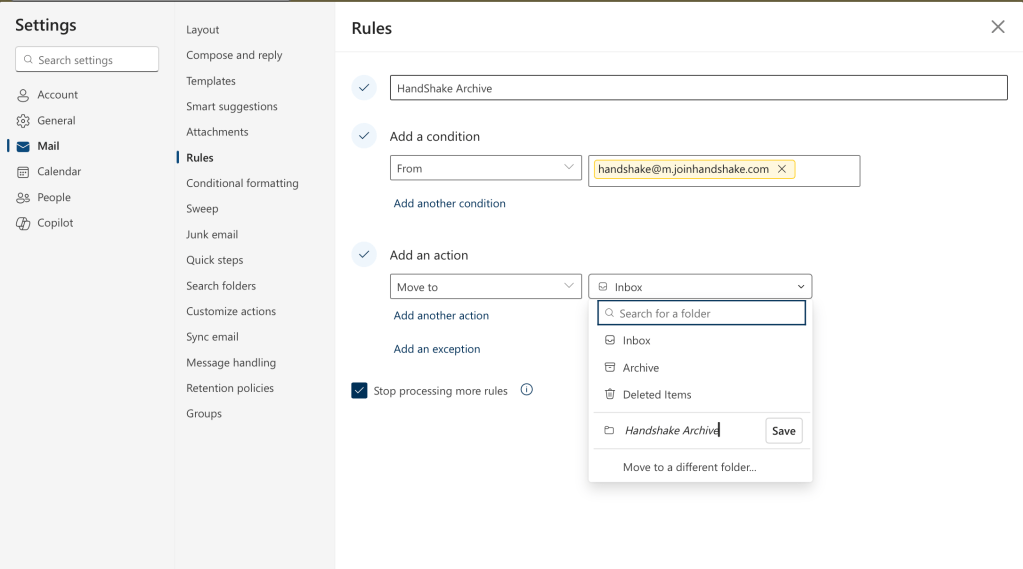Image resolution: width=1023 pixels, height=569 pixels.
Task: Click info icon beside Stop processing rules
Action: 527,390
